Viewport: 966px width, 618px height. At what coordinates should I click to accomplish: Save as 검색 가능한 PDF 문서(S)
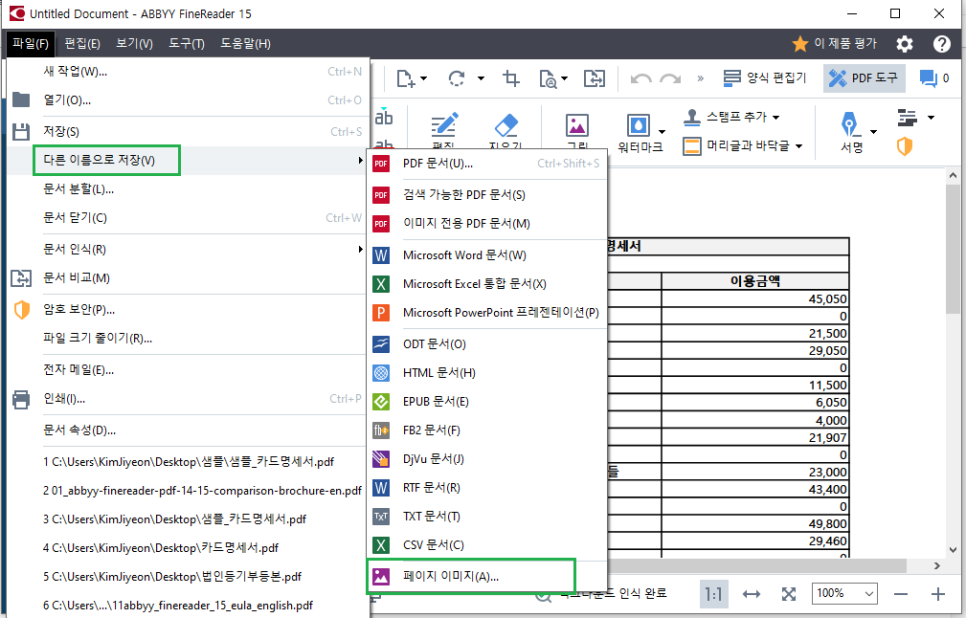(x=487, y=195)
